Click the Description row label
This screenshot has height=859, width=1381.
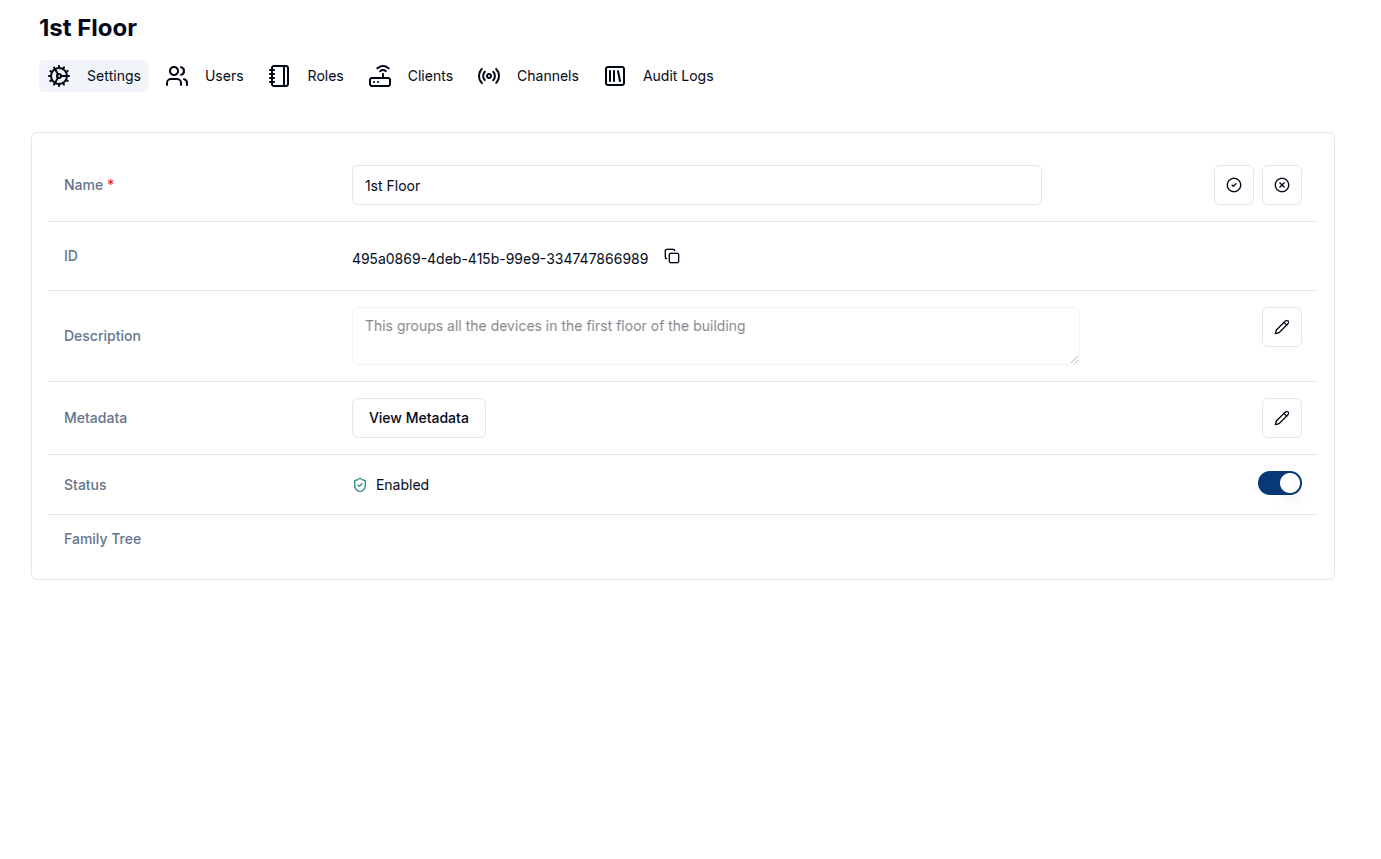point(103,336)
